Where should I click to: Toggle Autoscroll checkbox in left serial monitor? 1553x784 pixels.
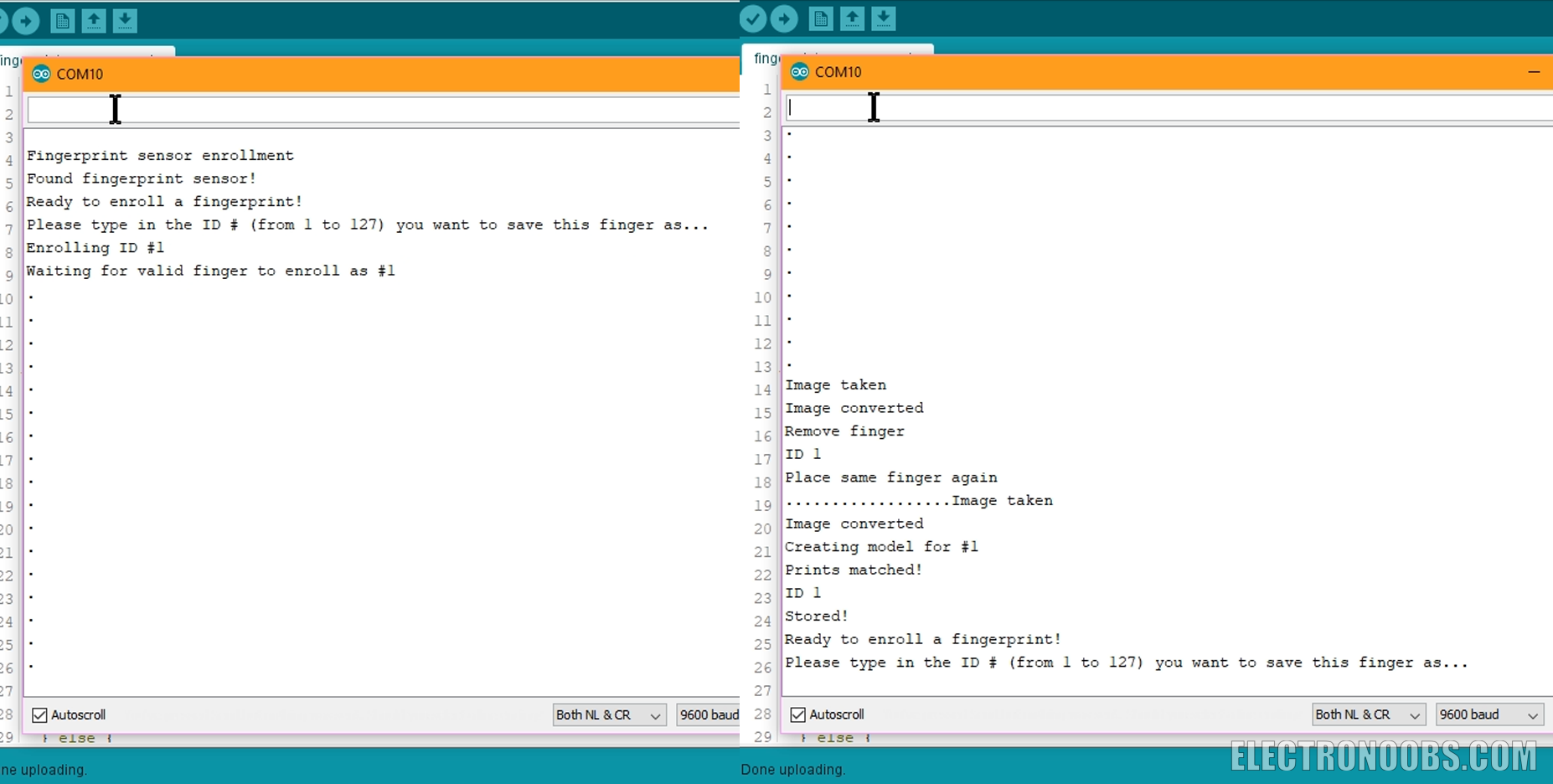point(39,714)
